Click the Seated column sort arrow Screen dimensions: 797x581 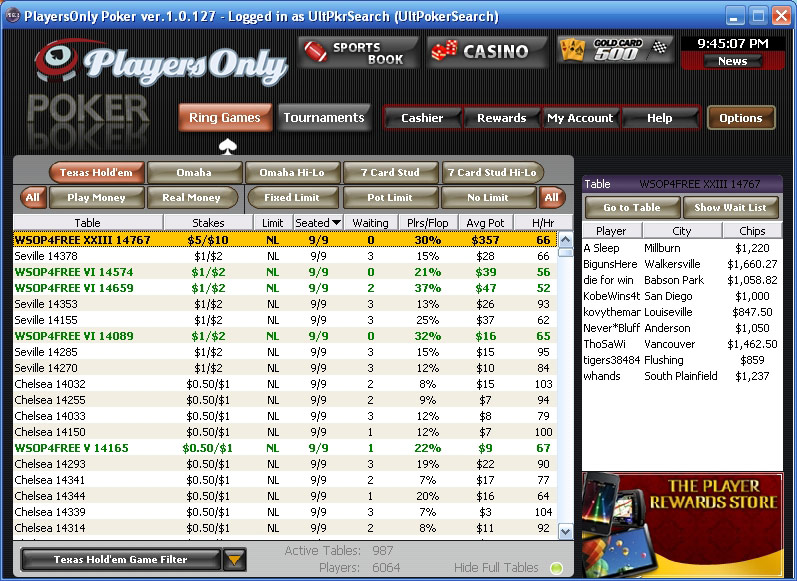click(x=336, y=223)
